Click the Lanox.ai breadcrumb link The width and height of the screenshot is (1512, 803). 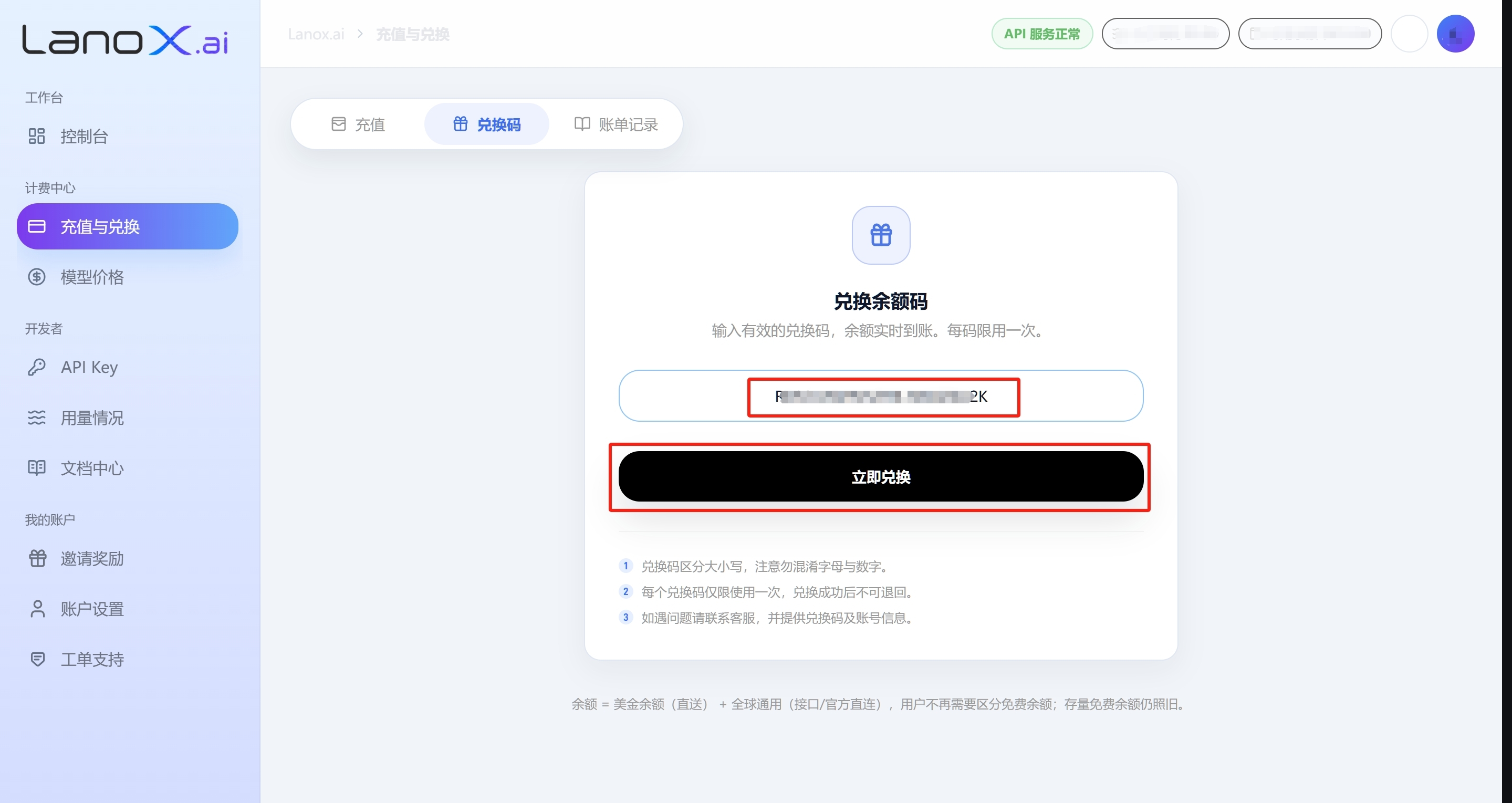(316, 34)
